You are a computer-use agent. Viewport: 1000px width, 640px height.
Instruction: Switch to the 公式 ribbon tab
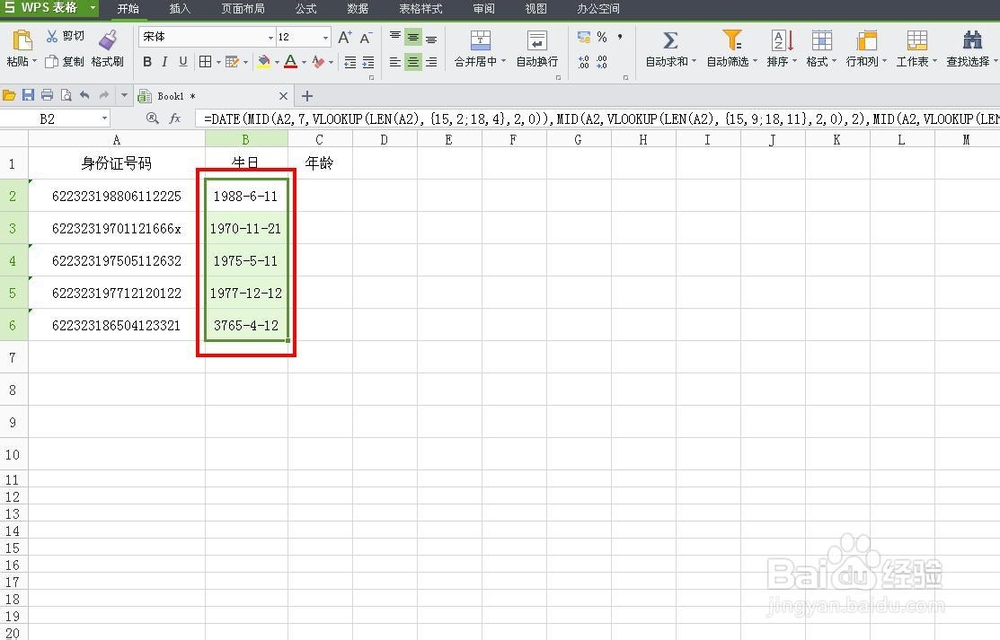(x=306, y=8)
